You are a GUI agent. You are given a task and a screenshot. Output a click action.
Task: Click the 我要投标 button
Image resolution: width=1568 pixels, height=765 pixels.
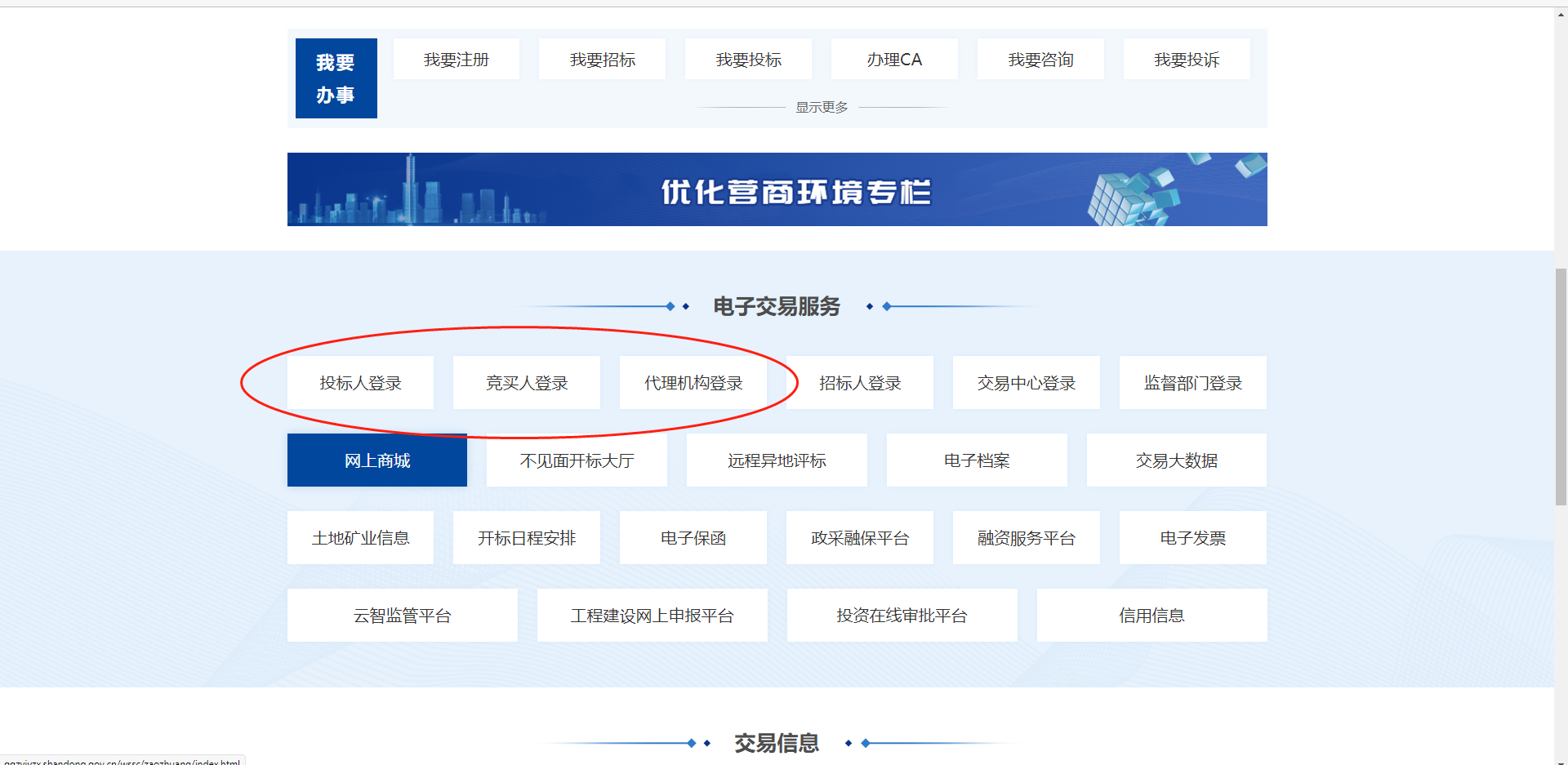748,59
